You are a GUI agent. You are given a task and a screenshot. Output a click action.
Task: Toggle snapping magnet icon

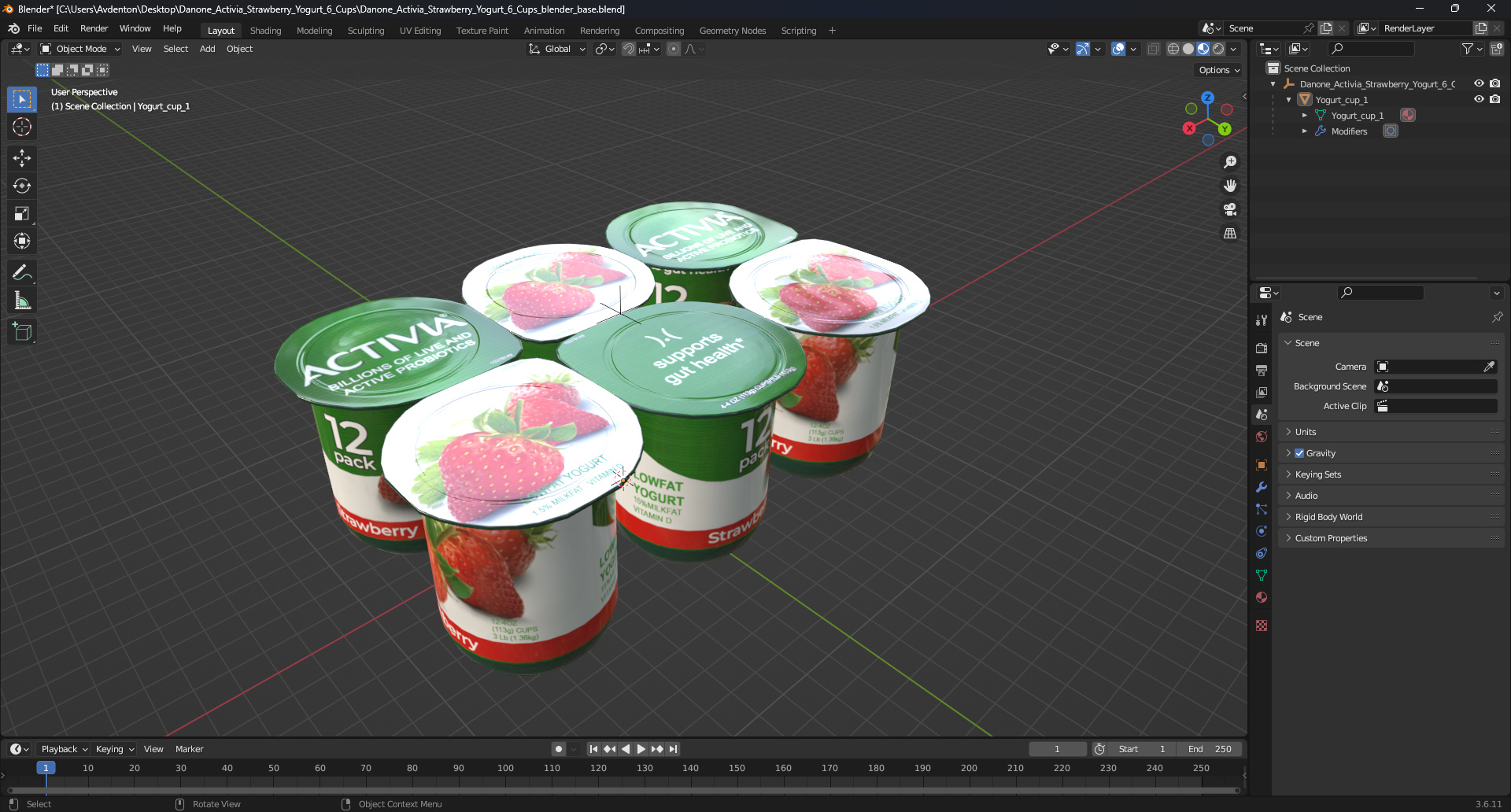point(629,49)
